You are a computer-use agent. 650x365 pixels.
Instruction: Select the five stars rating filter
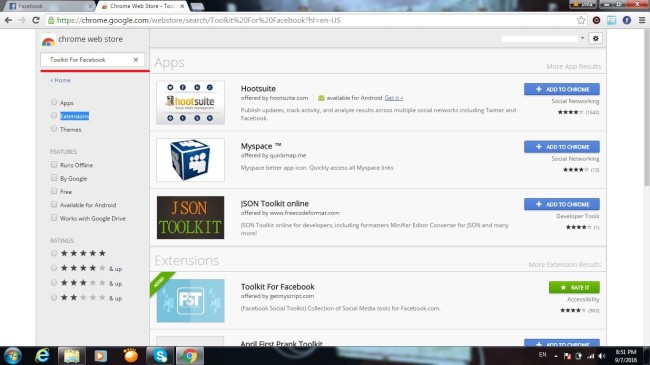pos(54,253)
